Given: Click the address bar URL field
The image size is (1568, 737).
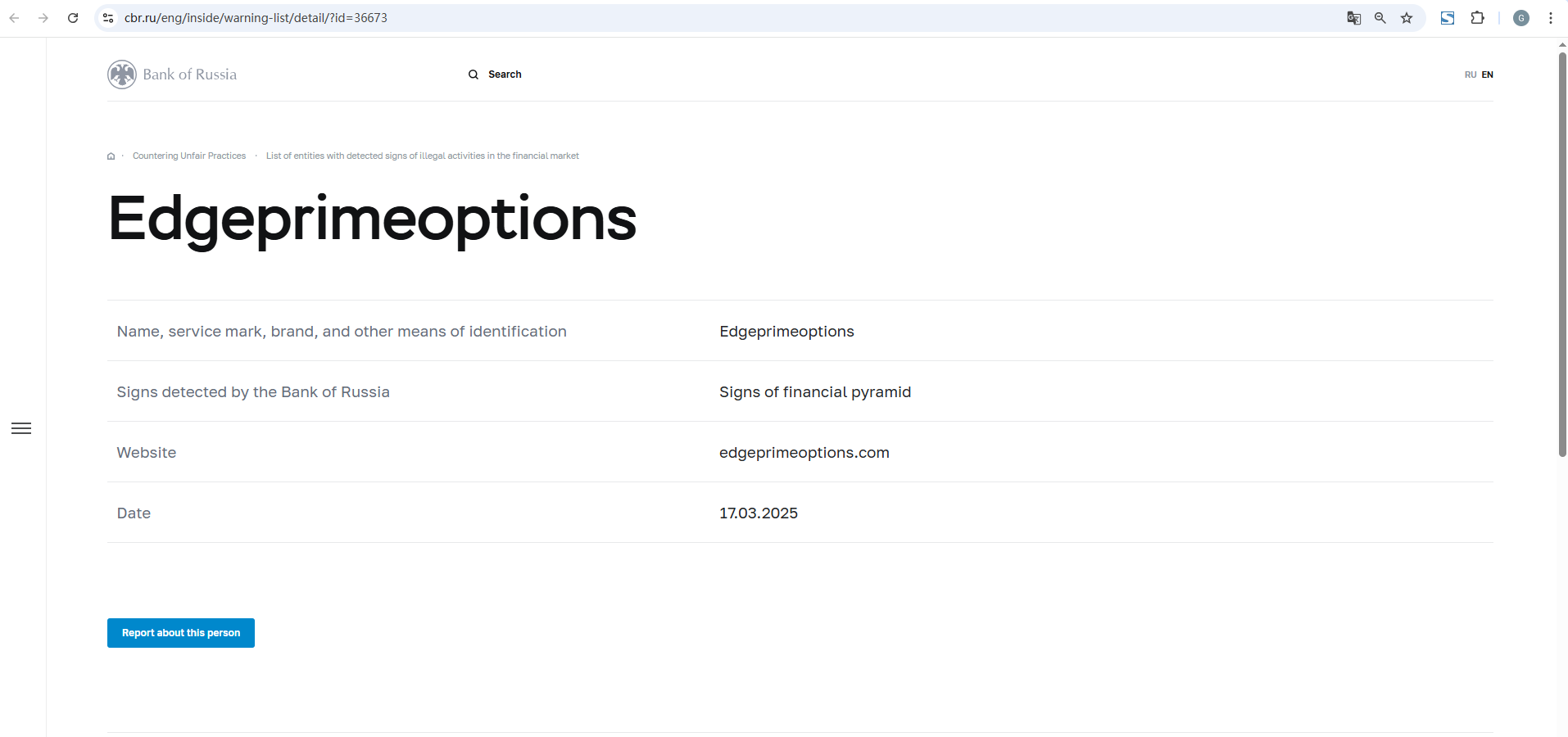Looking at the screenshot, I should (655, 18).
